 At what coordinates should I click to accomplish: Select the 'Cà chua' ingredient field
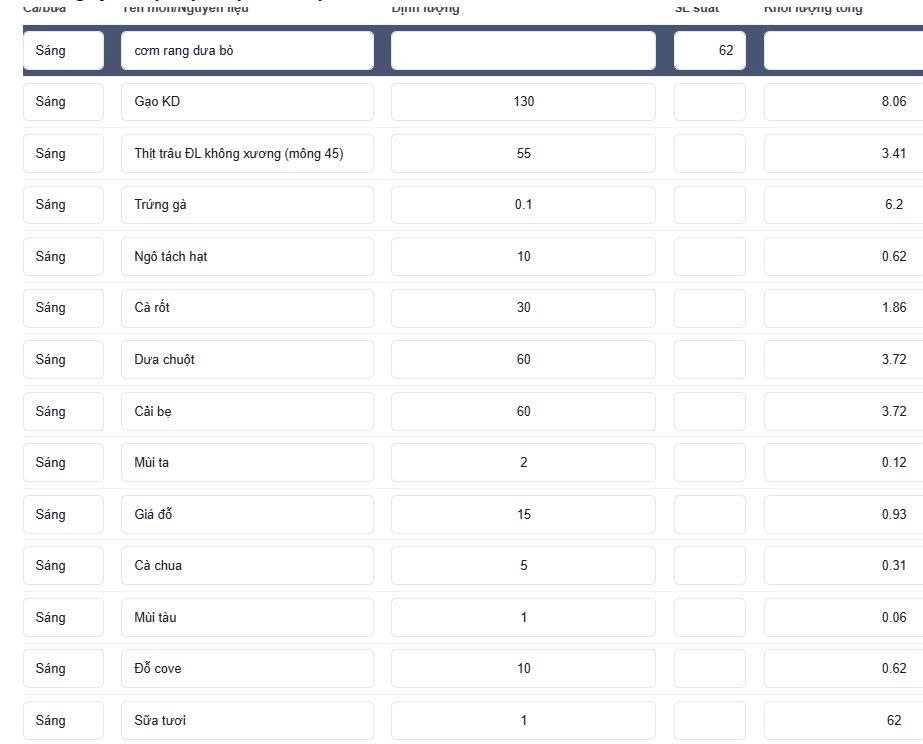[x=247, y=566]
